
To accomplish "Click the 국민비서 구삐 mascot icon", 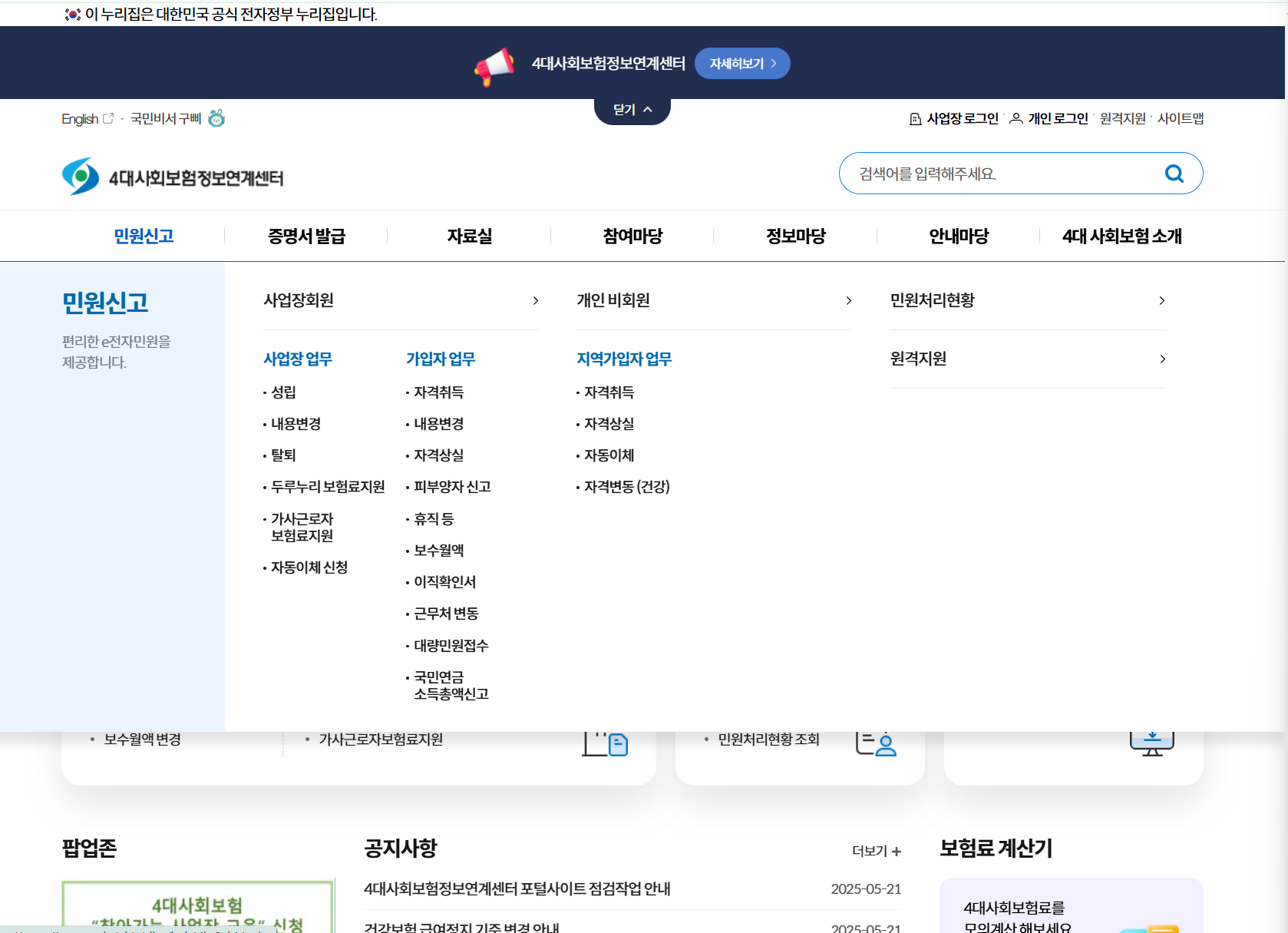I will 216,117.
